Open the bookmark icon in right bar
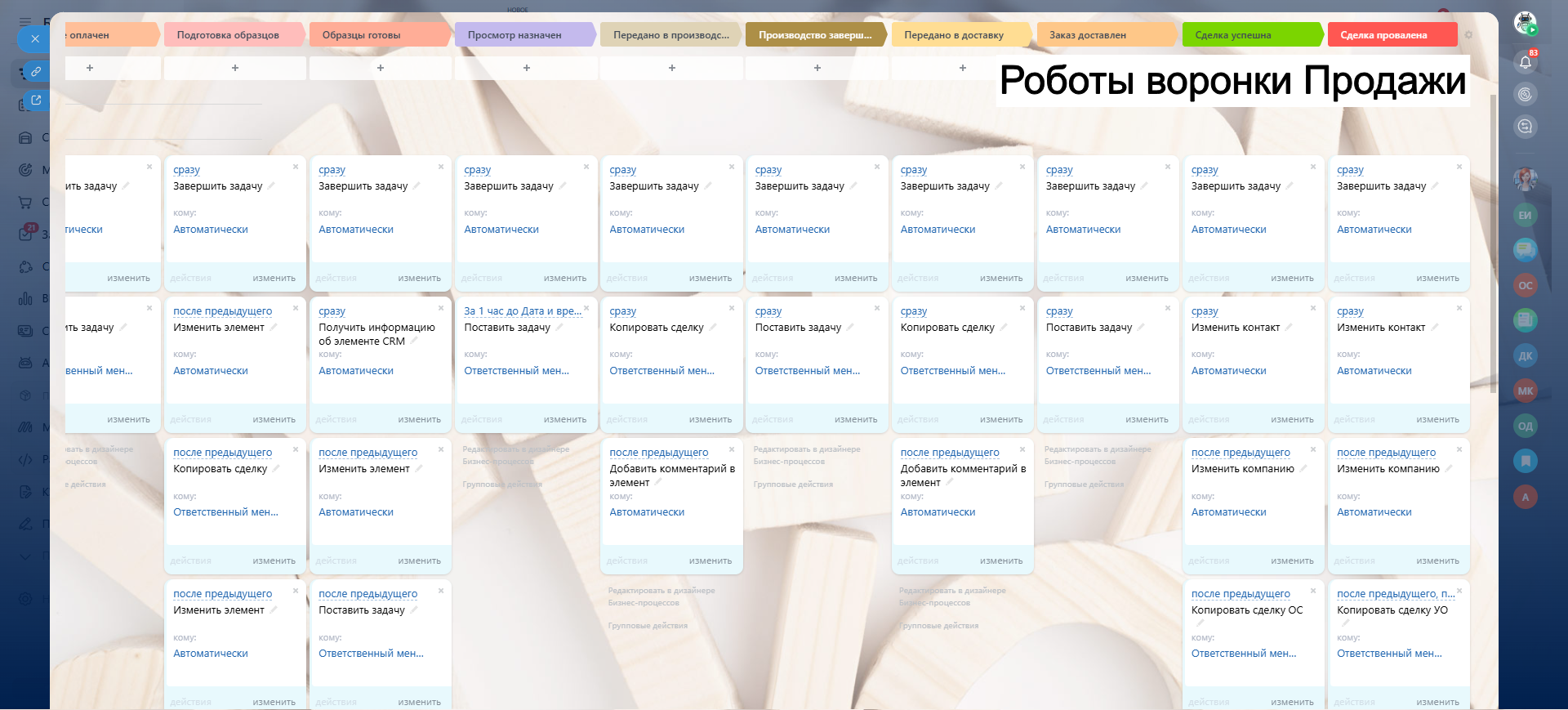The width and height of the screenshot is (1568, 710). (1526, 461)
